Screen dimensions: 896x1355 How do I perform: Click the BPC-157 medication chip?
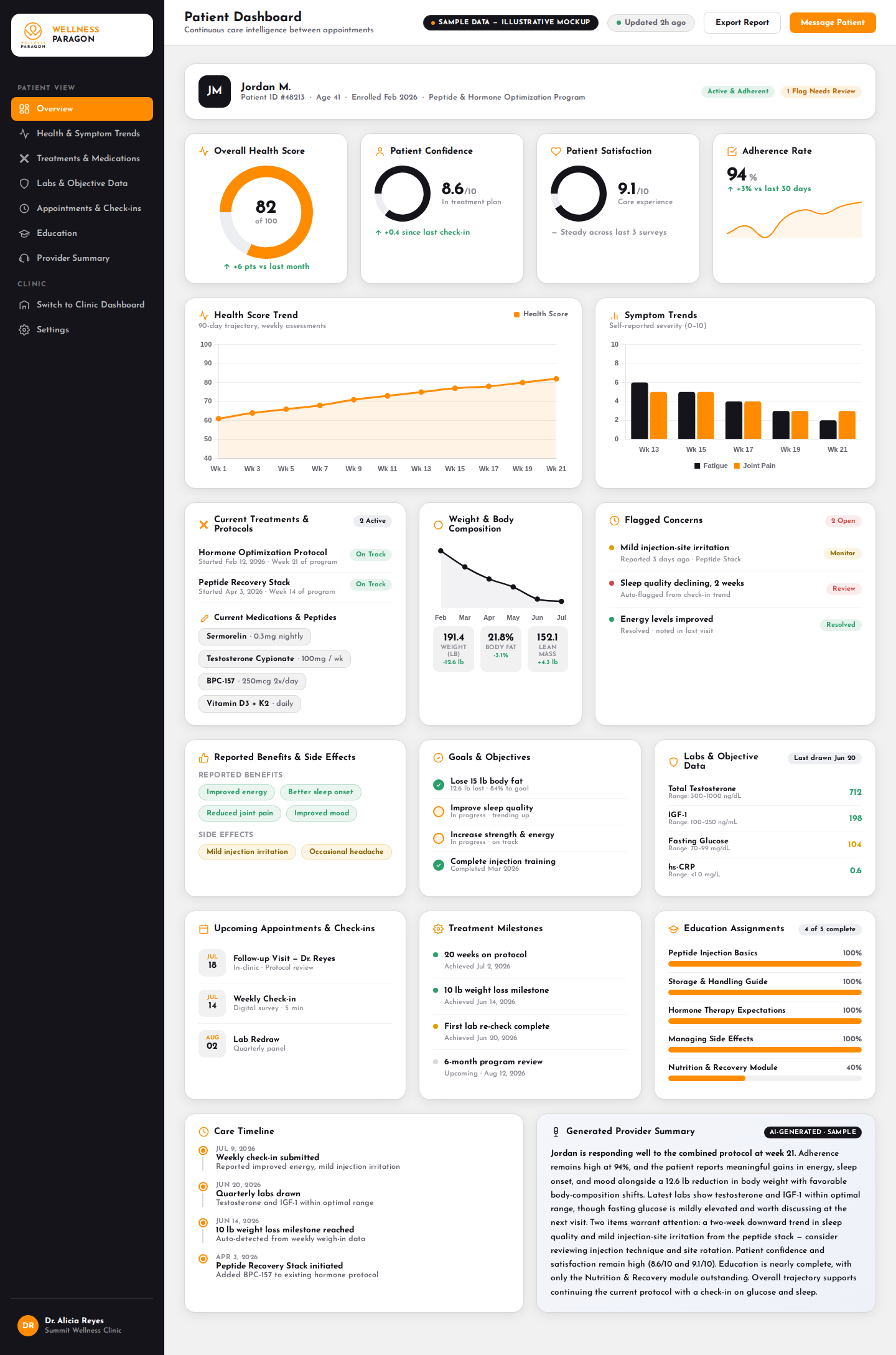tap(252, 681)
